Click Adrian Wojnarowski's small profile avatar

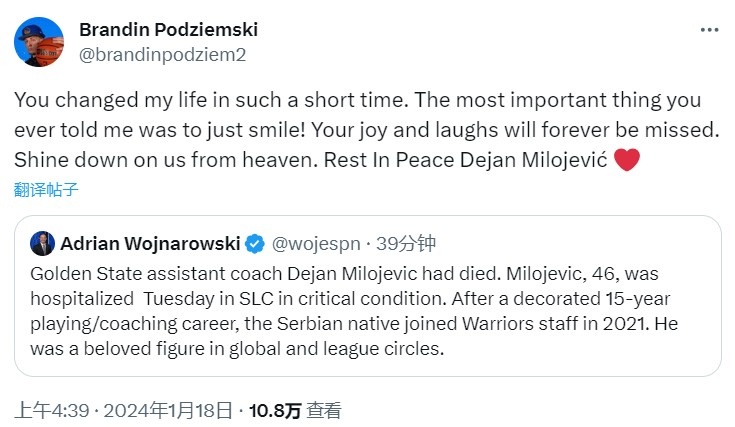pyautogui.click(x=42, y=243)
